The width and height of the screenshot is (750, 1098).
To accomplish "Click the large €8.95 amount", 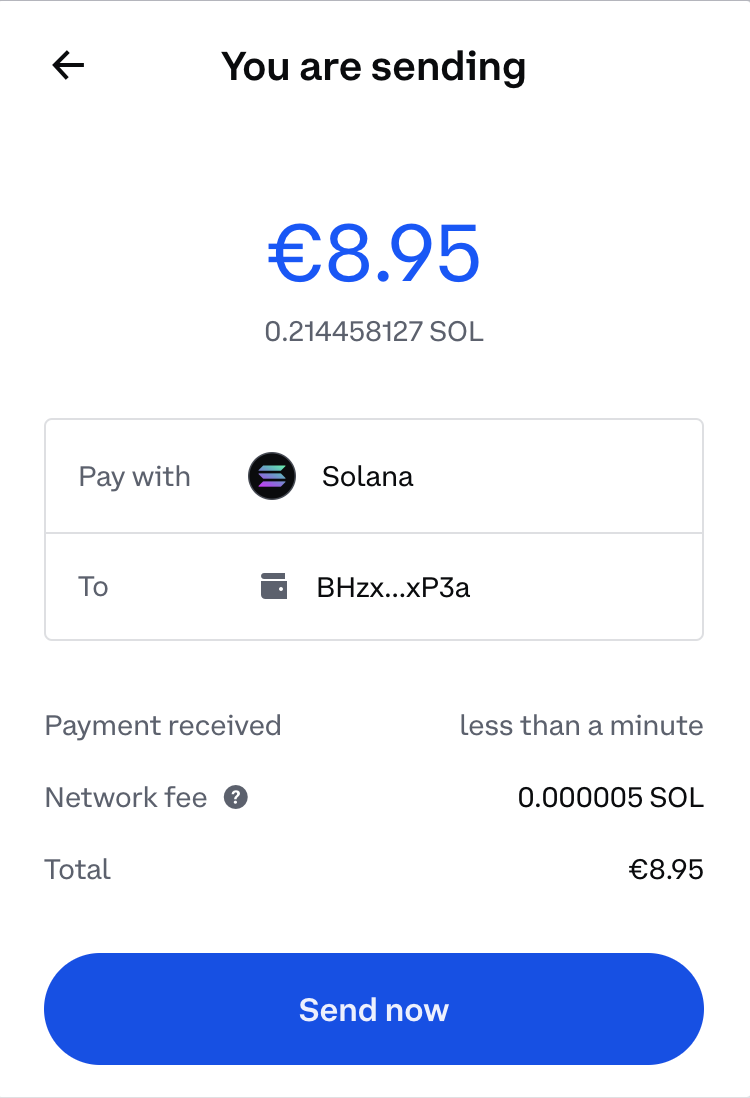I will pyautogui.click(x=374, y=254).
